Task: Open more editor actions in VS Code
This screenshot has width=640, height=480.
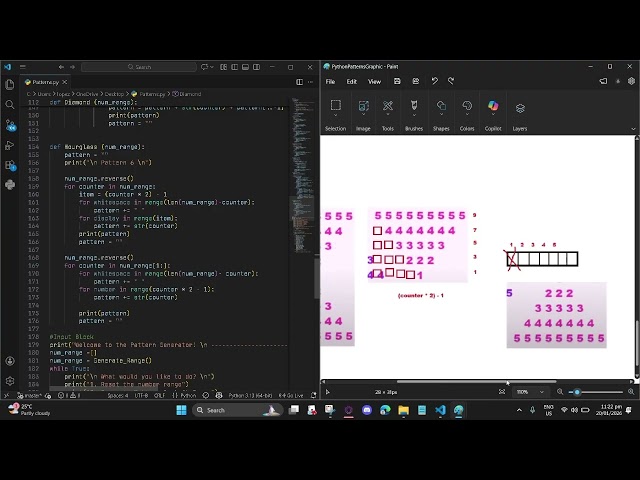Action: click(311, 82)
